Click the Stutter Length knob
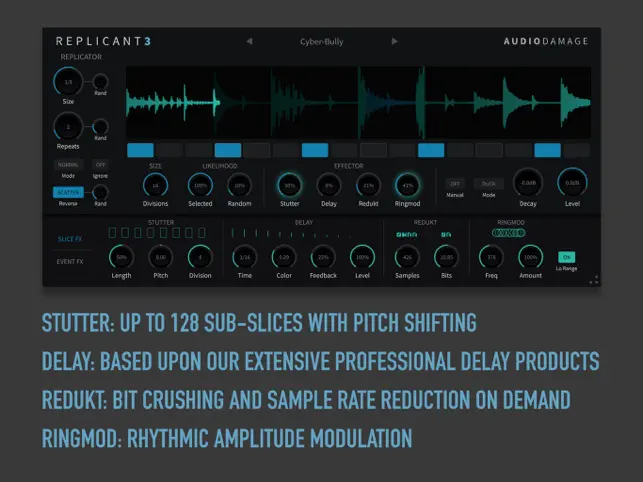Viewport: 643px width, 482px height. pyautogui.click(x=121, y=257)
